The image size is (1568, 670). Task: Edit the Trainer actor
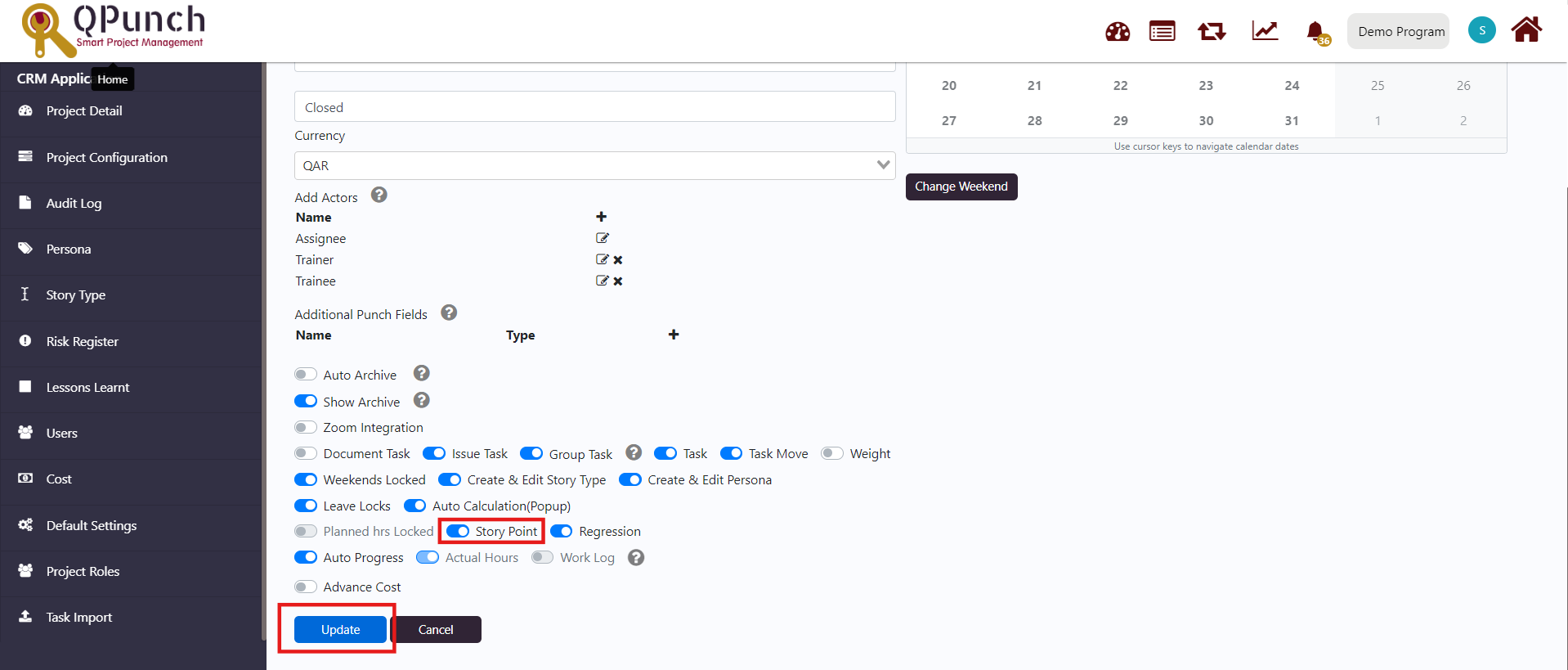point(603,259)
